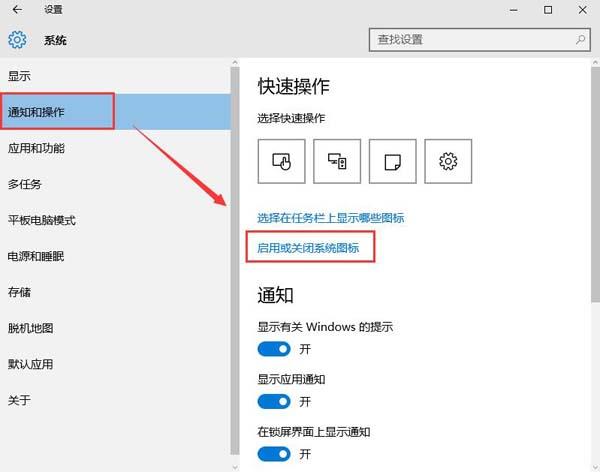
Task: Open 存储 settings page
Action: (x=115, y=292)
